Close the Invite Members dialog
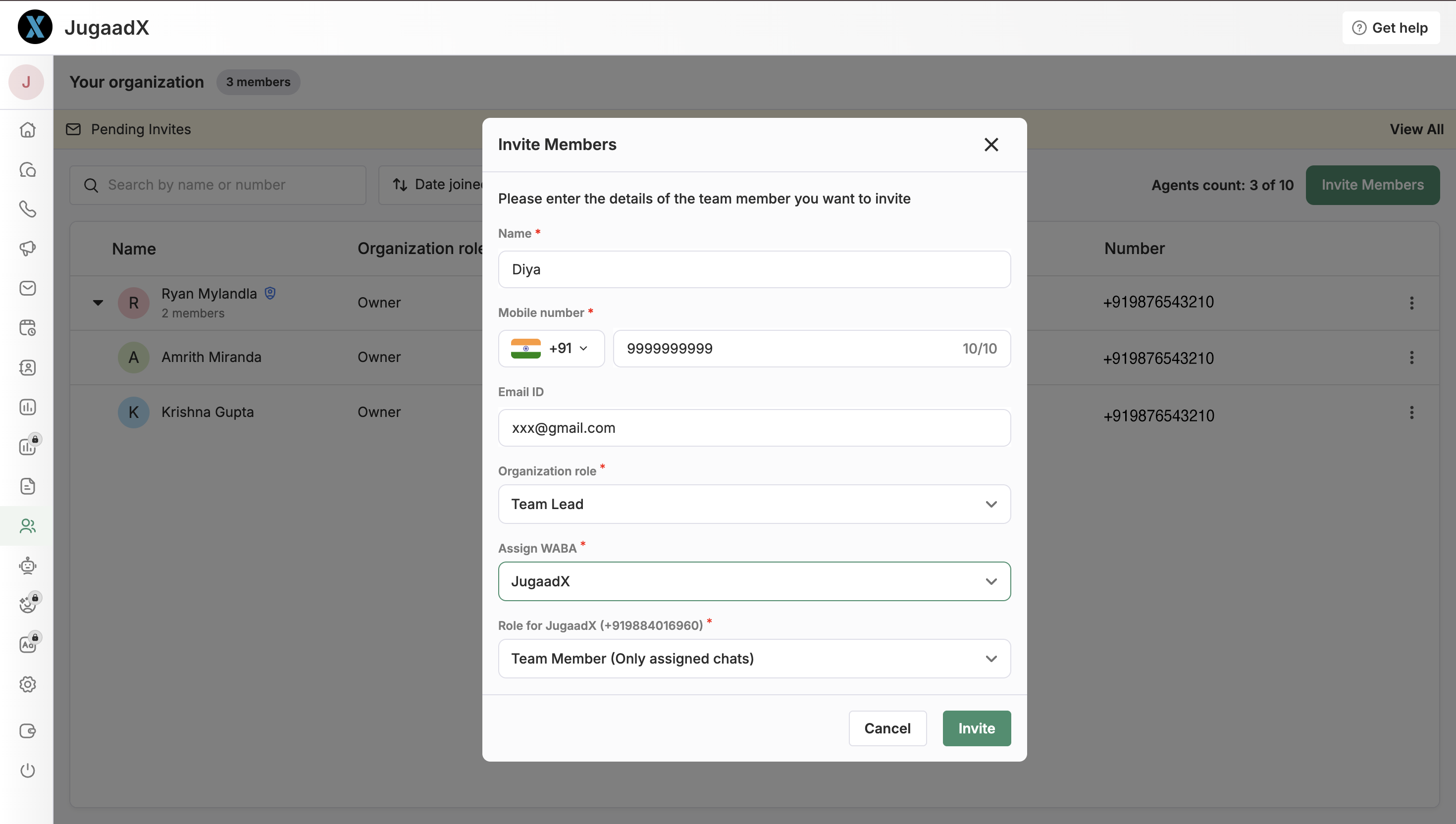 click(991, 144)
